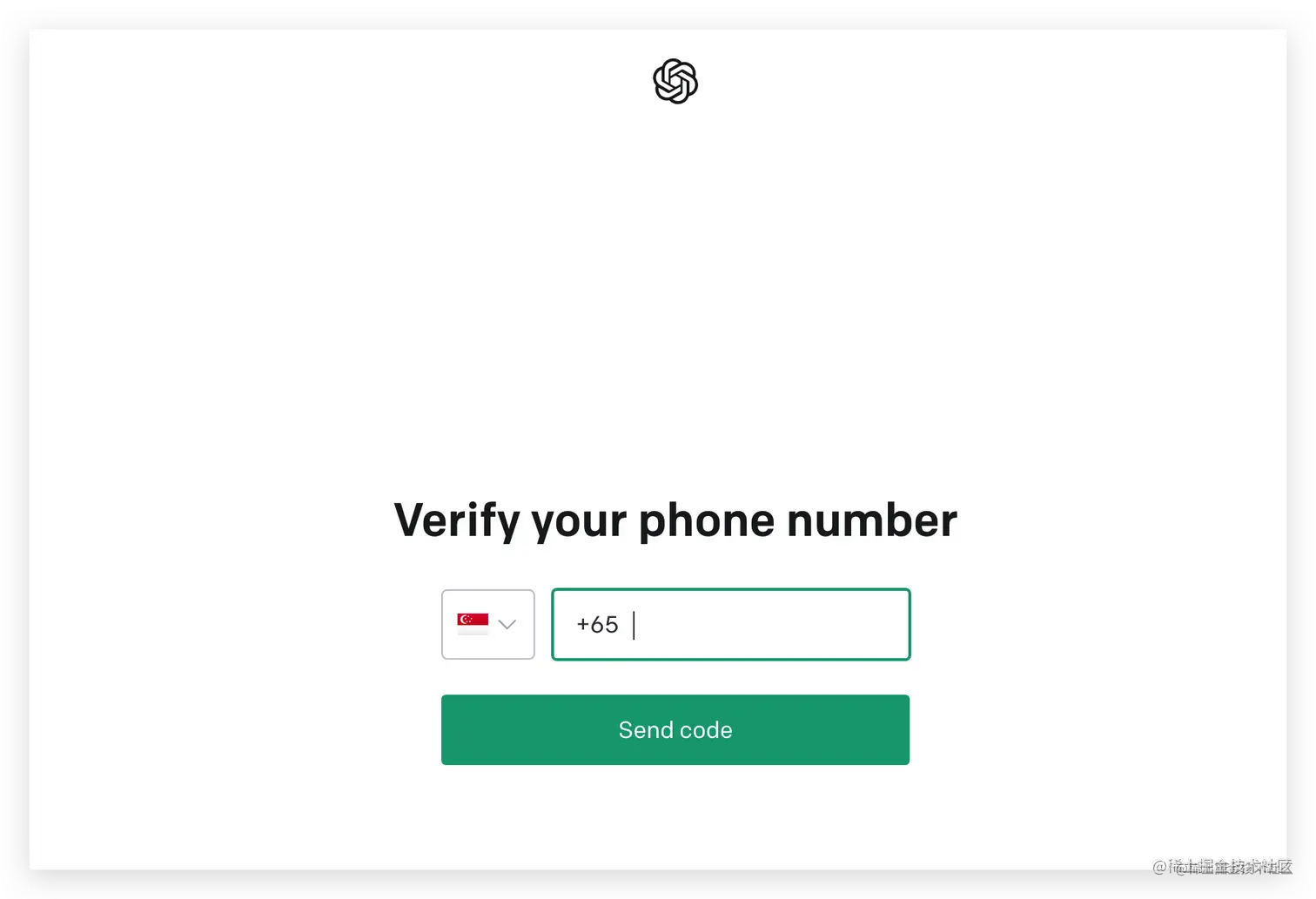The image size is (1316, 899).
Task: Click the OpenAI logo at top
Action: coord(675,81)
